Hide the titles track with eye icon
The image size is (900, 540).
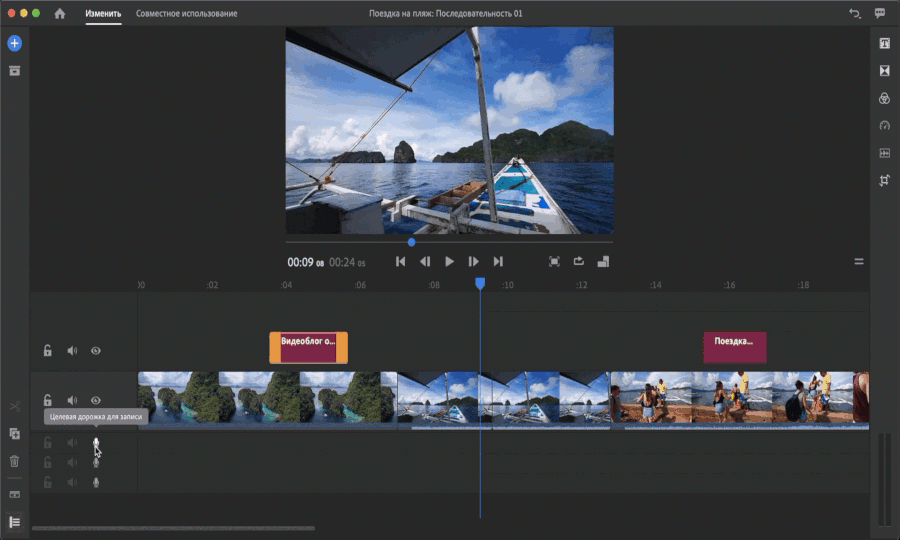(96, 351)
